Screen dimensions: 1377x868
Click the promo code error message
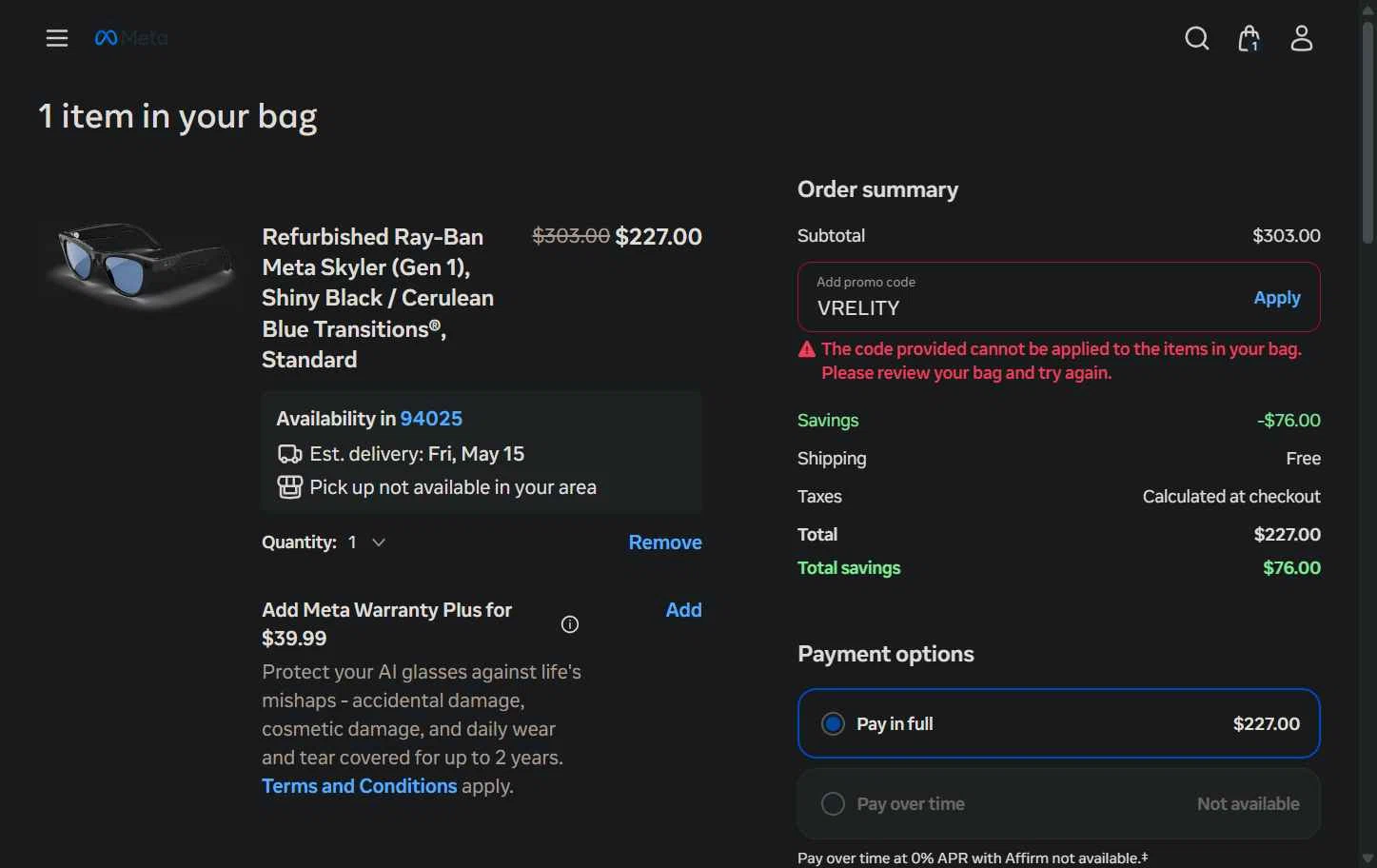click(x=1061, y=361)
